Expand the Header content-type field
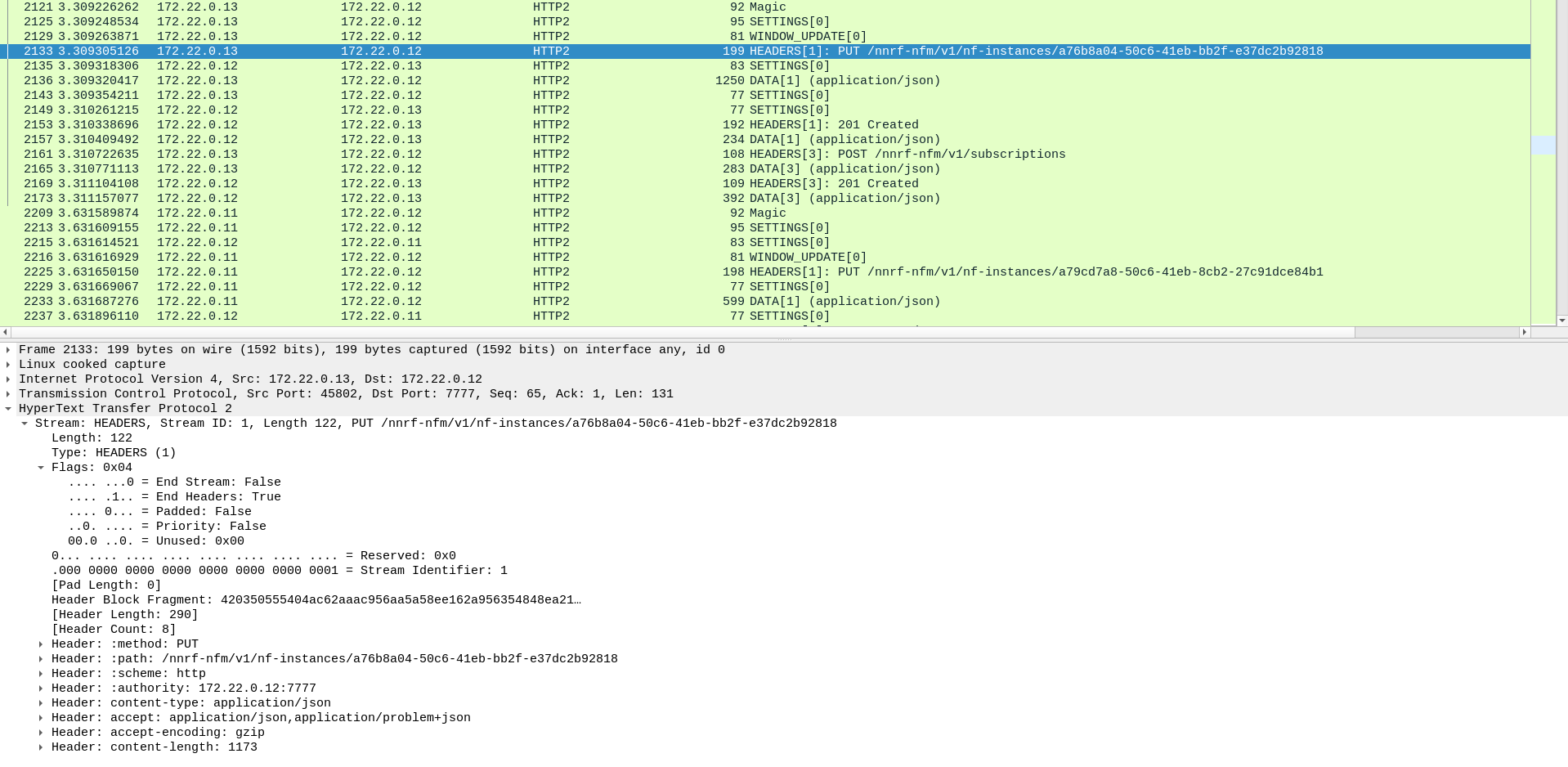This screenshot has width=1568, height=767. pyautogui.click(x=41, y=702)
